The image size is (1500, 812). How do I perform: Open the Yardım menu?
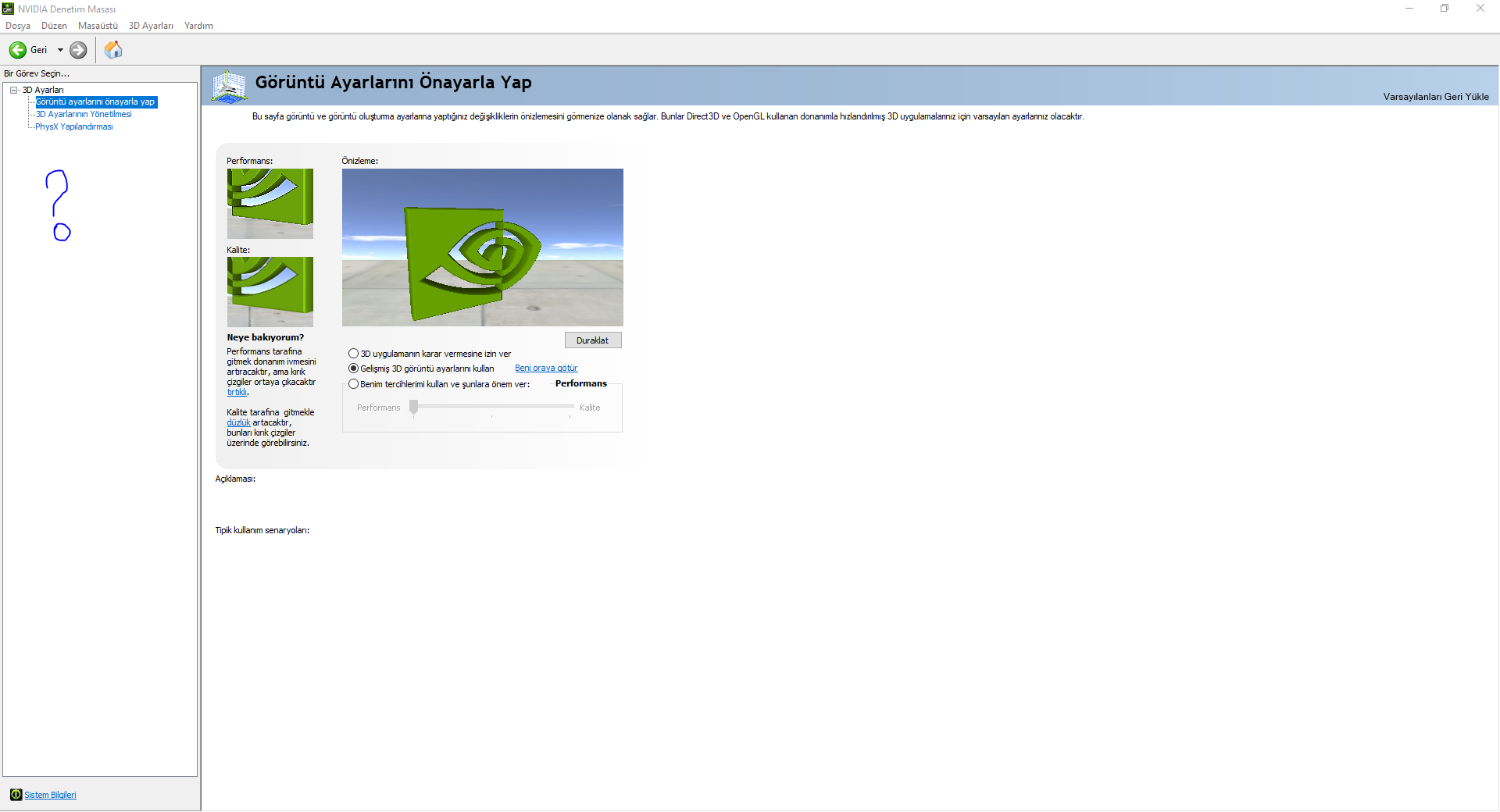tap(198, 26)
